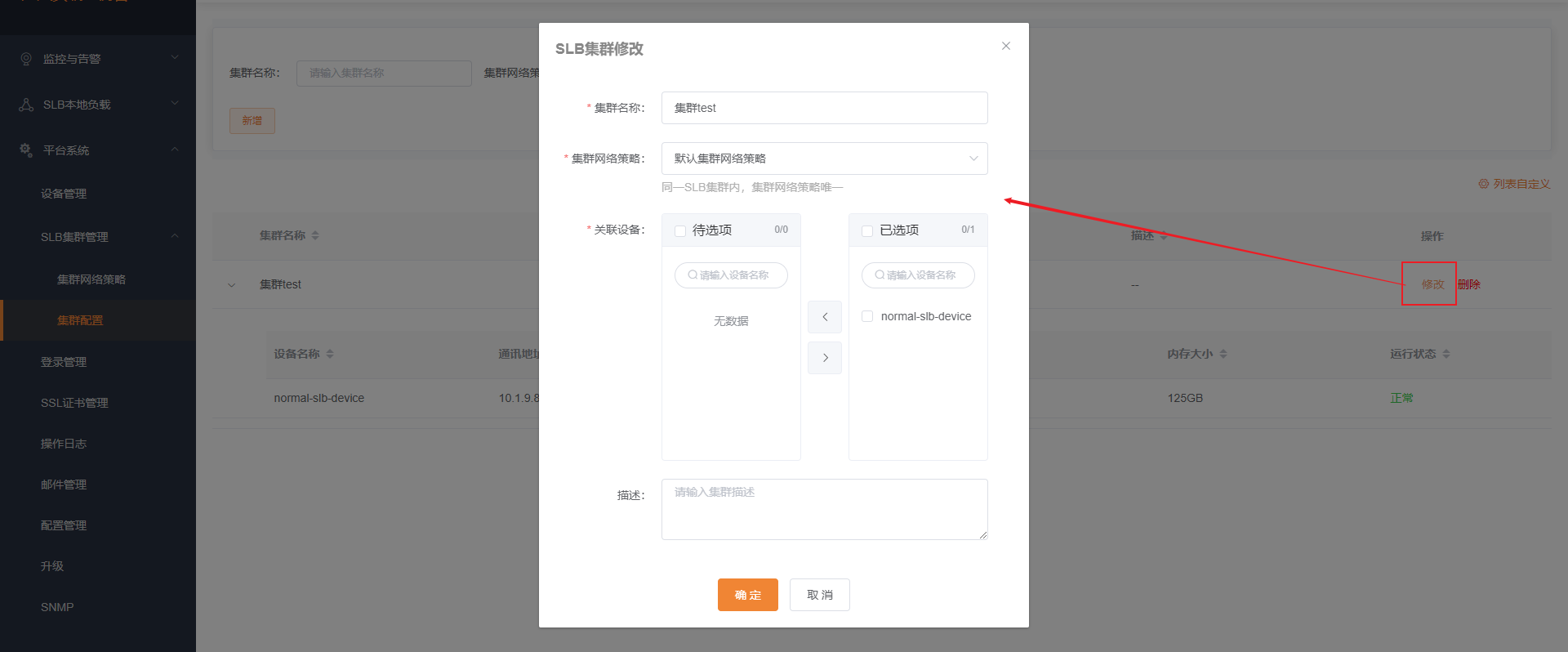This screenshot has height=652, width=1568.
Task: Cancel with the 取消 button
Action: 820,595
